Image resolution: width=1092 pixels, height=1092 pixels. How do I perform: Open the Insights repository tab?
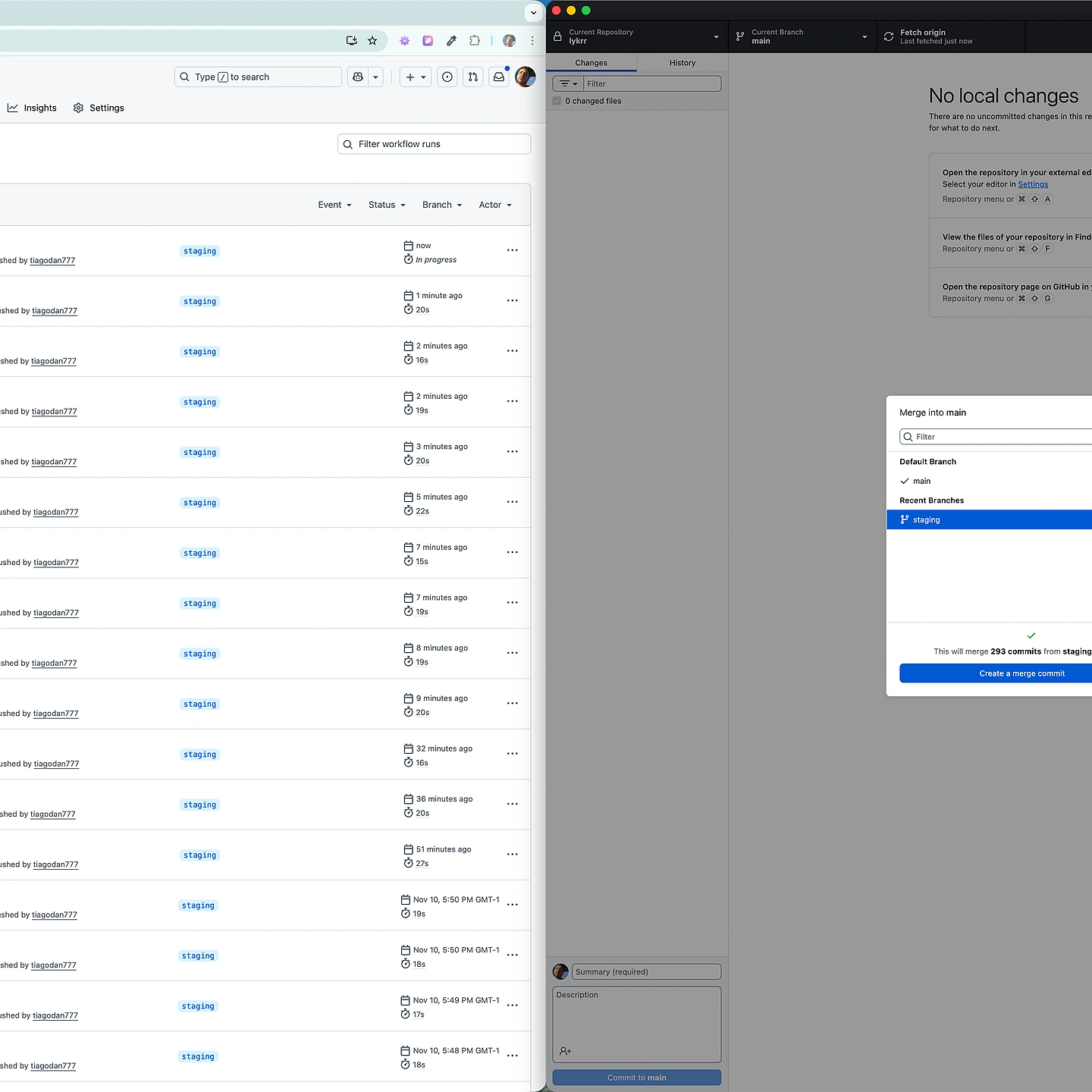click(33, 108)
